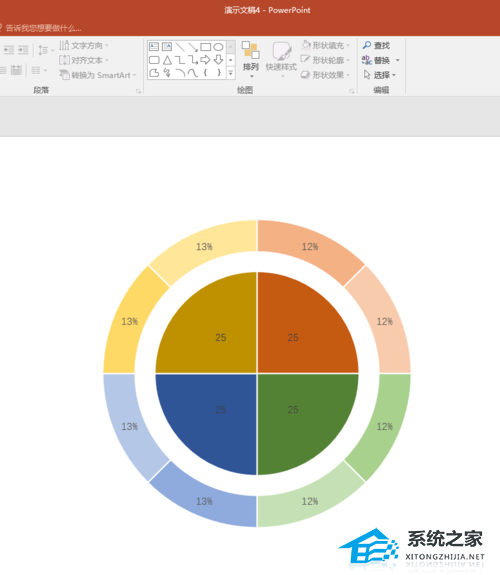Open the line spacing dropdown
500x575 pixels.
[x=45, y=50]
